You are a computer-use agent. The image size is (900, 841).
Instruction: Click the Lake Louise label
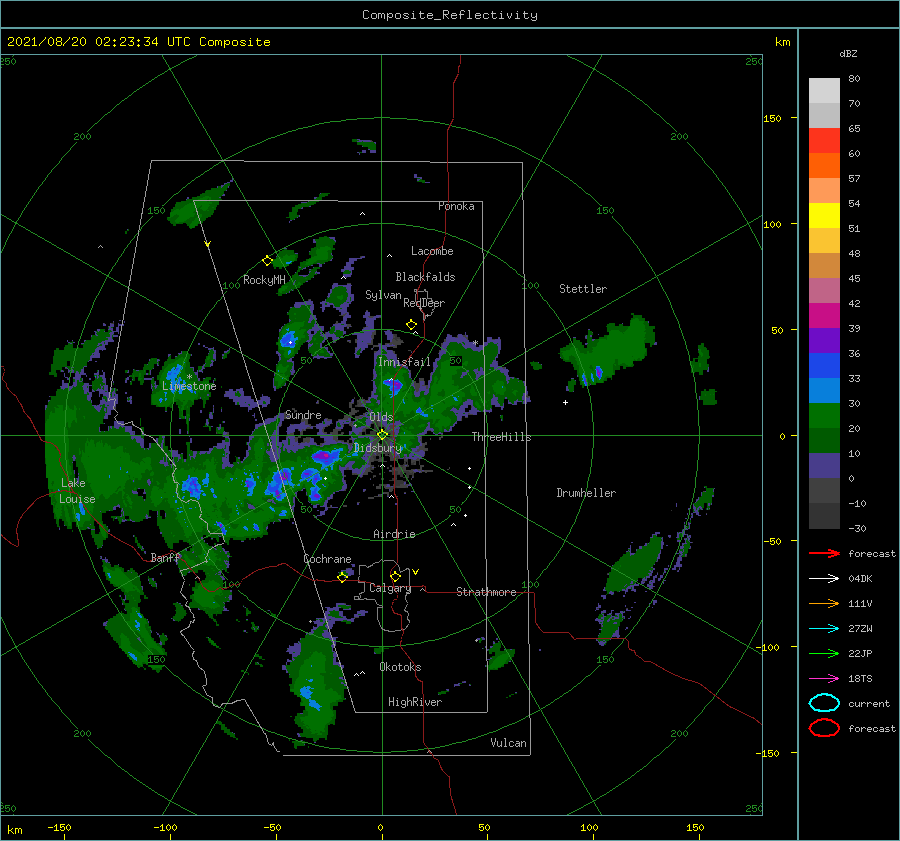point(77,491)
